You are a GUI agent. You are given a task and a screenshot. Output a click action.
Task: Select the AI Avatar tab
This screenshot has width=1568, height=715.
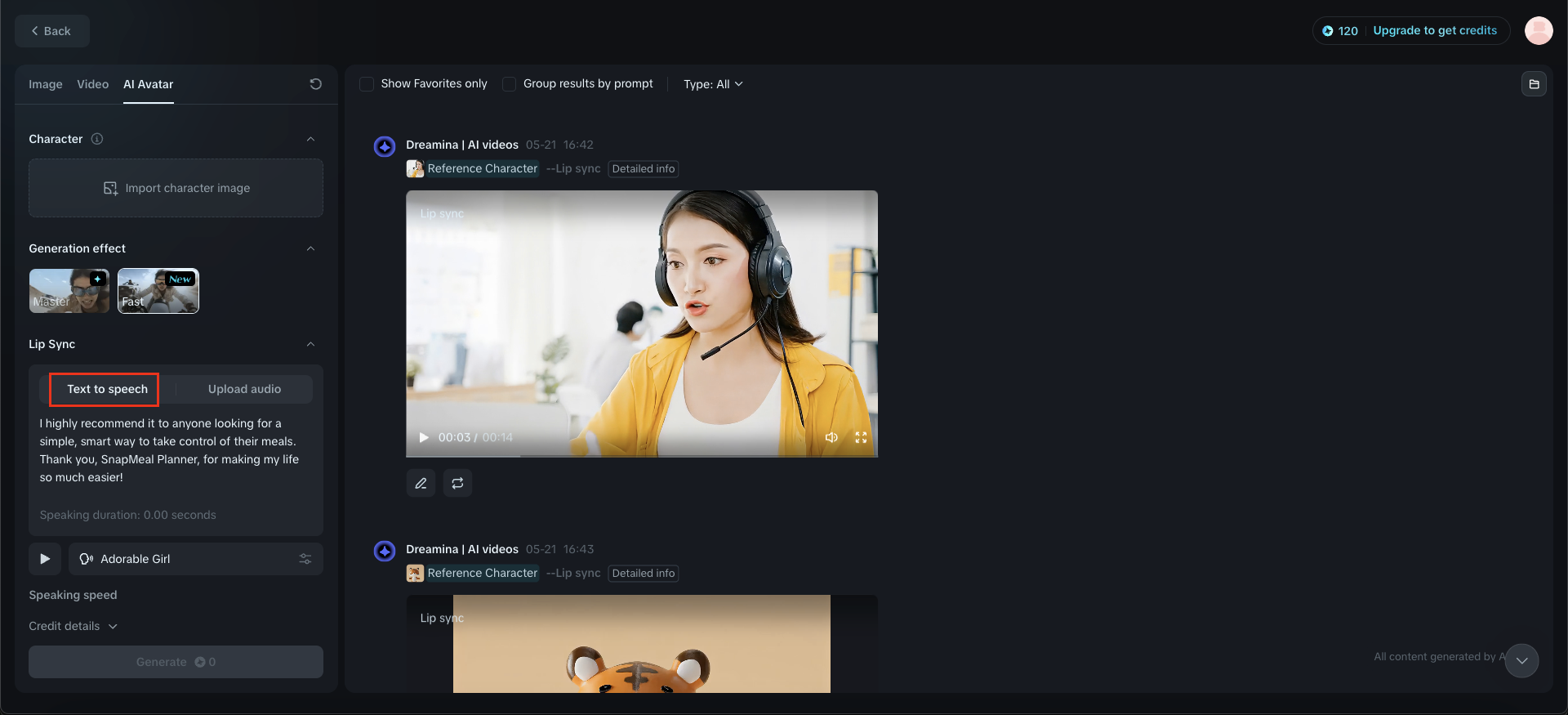coord(149,84)
